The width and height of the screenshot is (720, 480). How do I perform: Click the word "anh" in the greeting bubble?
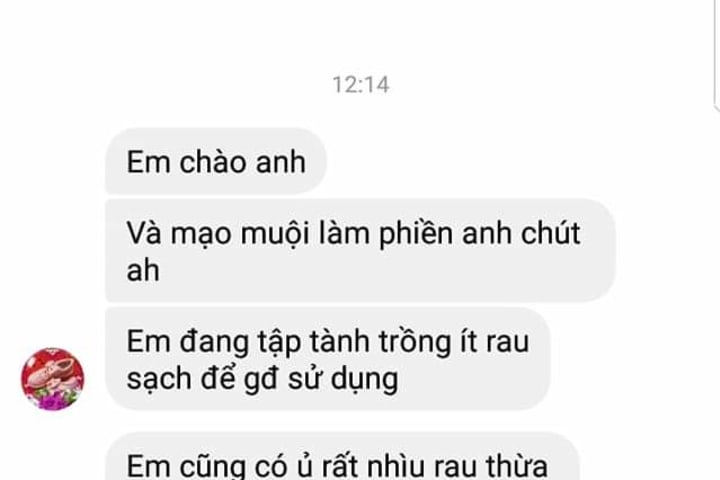(x=281, y=162)
